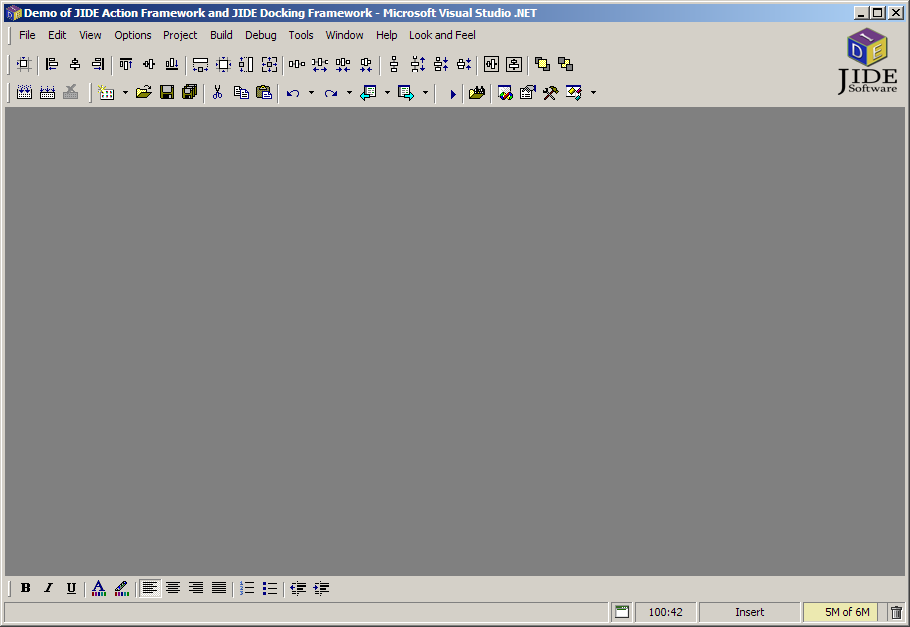Click Make Vertical Spacing Equal icon
The height and width of the screenshot is (627, 910).
394,64
